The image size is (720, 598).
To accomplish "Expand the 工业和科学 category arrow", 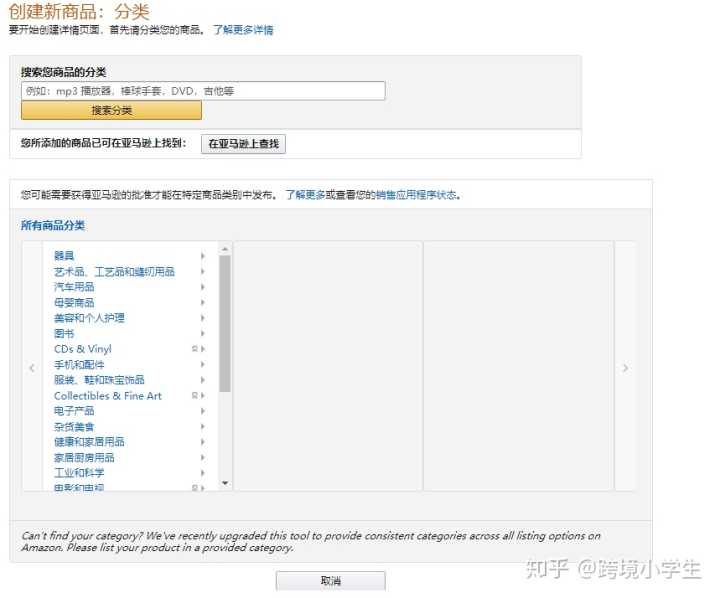I will 203,473.
